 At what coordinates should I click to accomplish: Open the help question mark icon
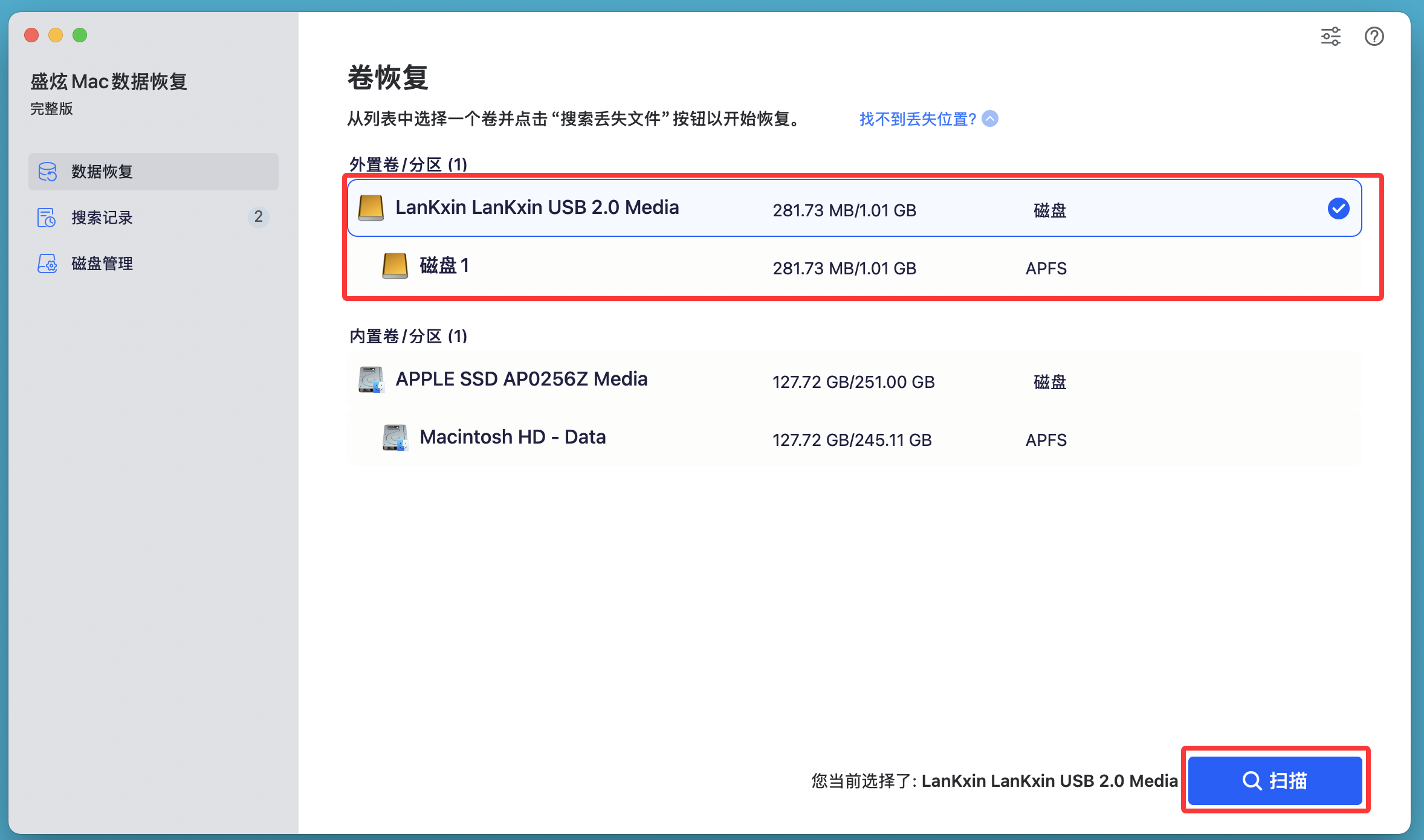coord(1374,36)
